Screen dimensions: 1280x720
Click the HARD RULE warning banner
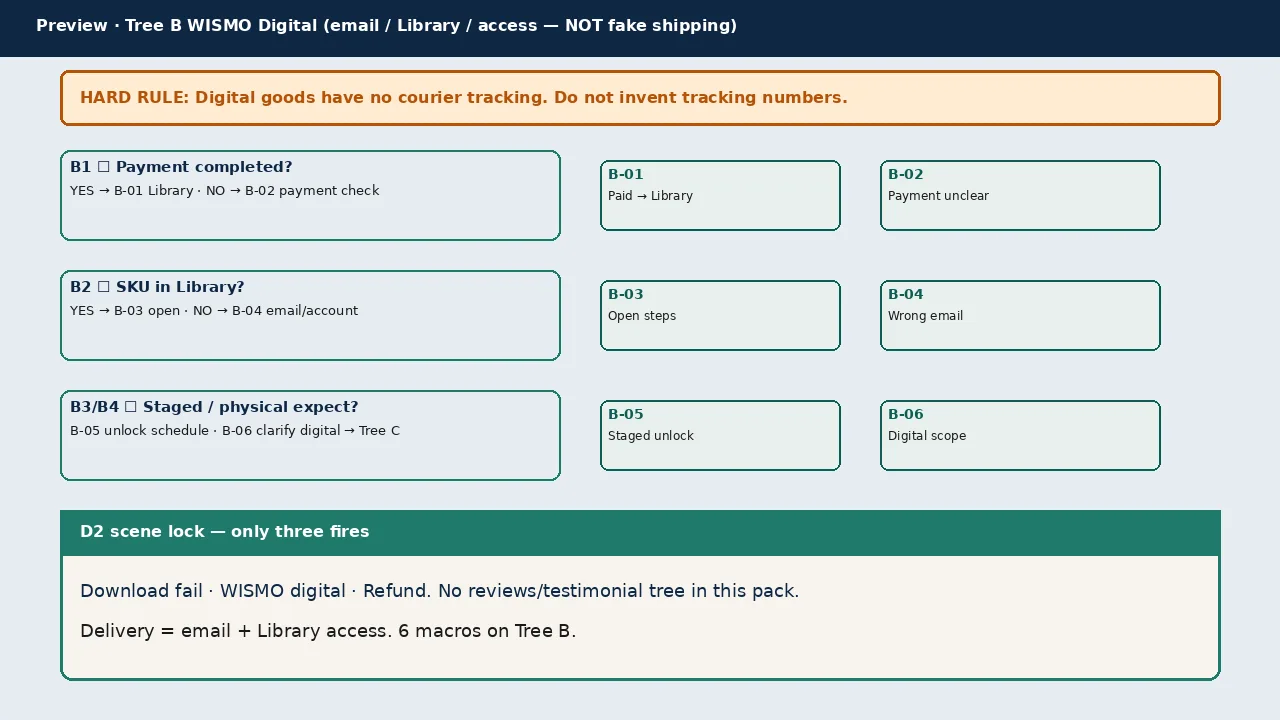(x=640, y=98)
